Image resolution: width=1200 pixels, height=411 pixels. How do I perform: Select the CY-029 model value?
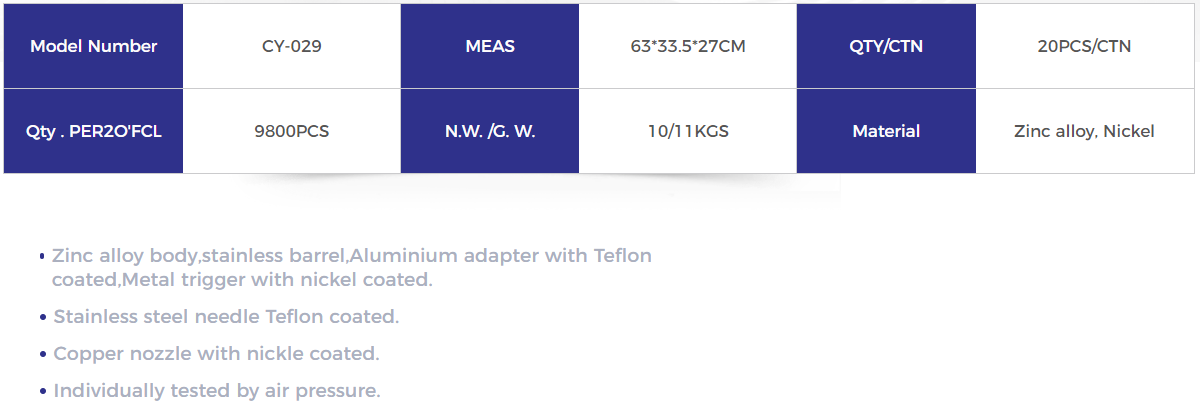click(291, 46)
